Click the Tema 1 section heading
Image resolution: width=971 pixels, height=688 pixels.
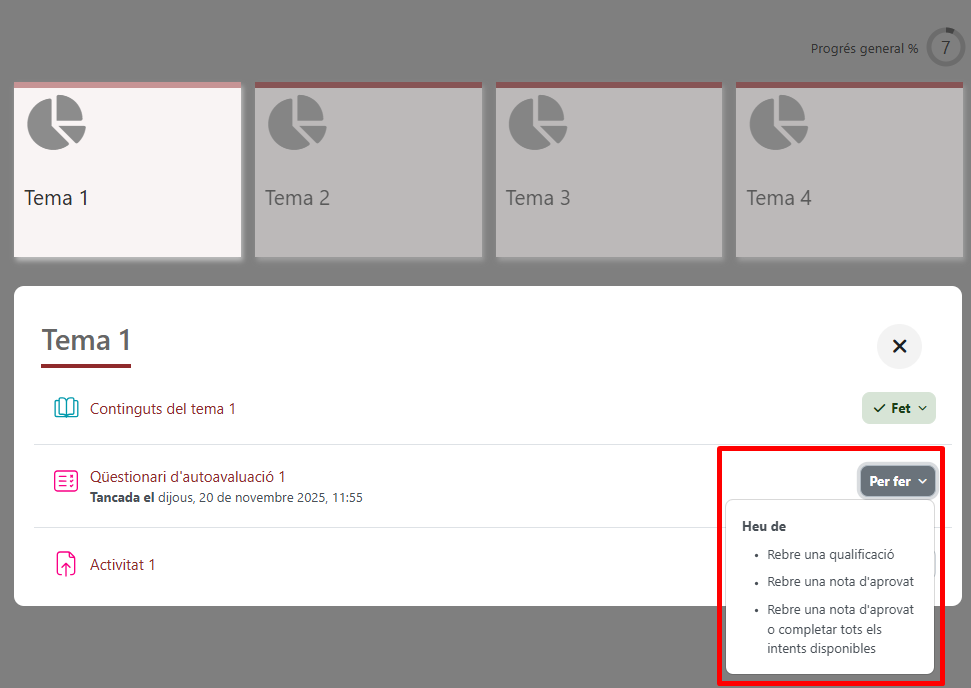click(x=86, y=341)
